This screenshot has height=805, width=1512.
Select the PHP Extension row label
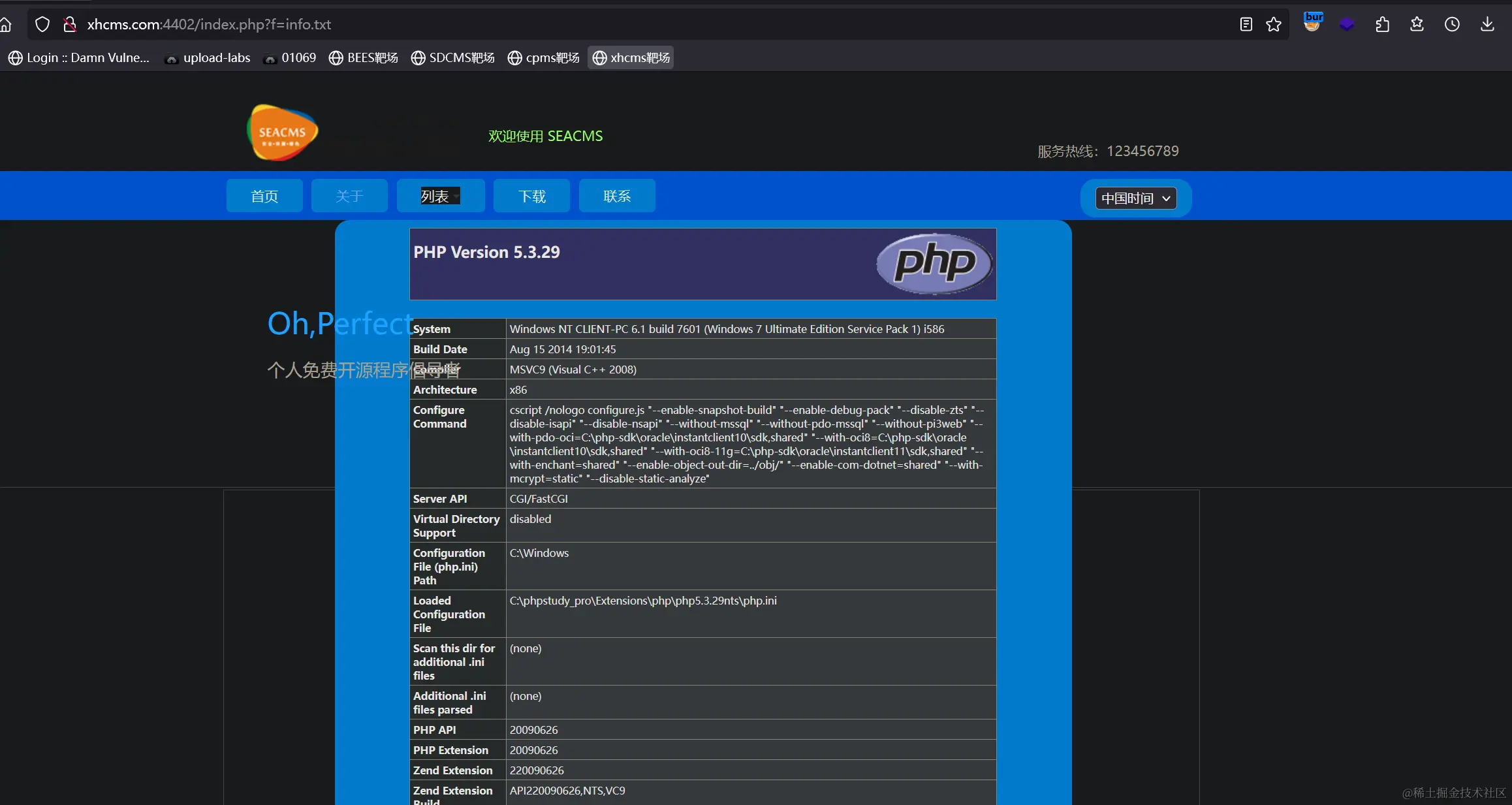(450, 750)
